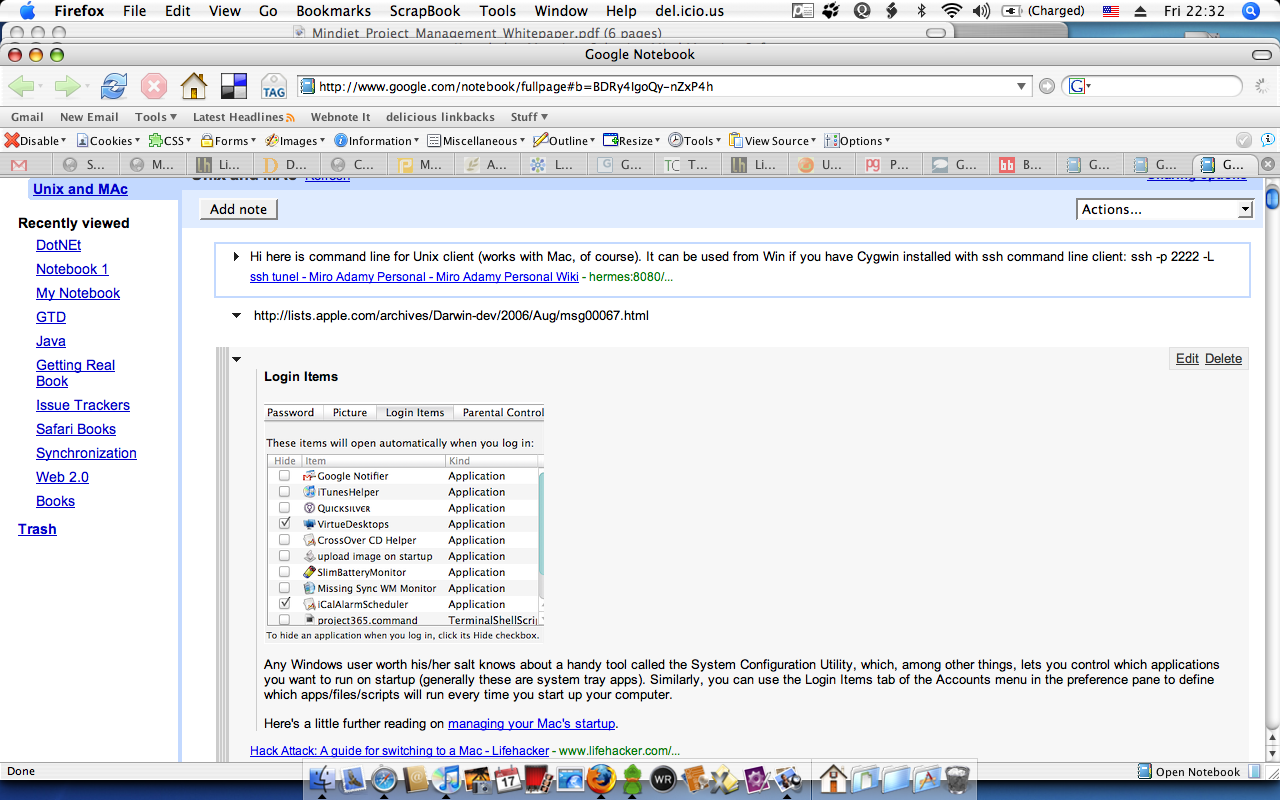This screenshot has height=800, width=1280.
Task: Open the address bar history dropdown arrow
Action: (x=1021, y=86)
